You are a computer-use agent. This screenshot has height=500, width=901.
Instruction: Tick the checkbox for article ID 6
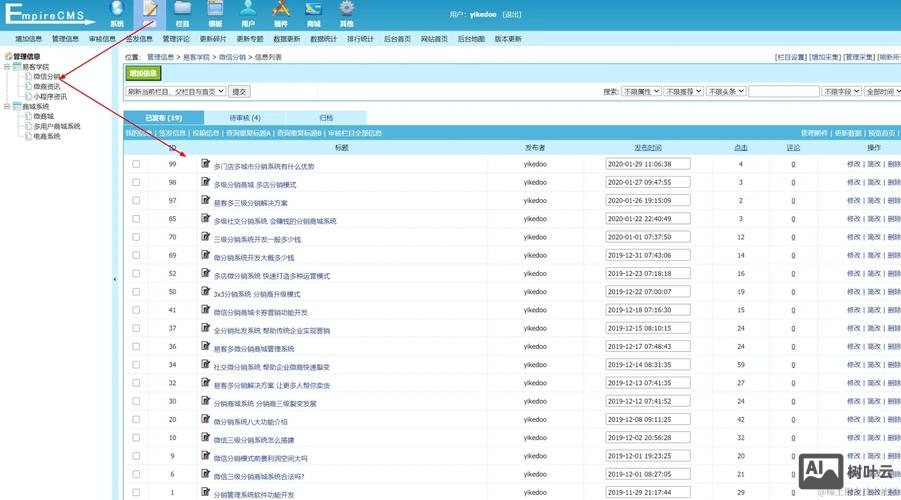pos(136,474)
